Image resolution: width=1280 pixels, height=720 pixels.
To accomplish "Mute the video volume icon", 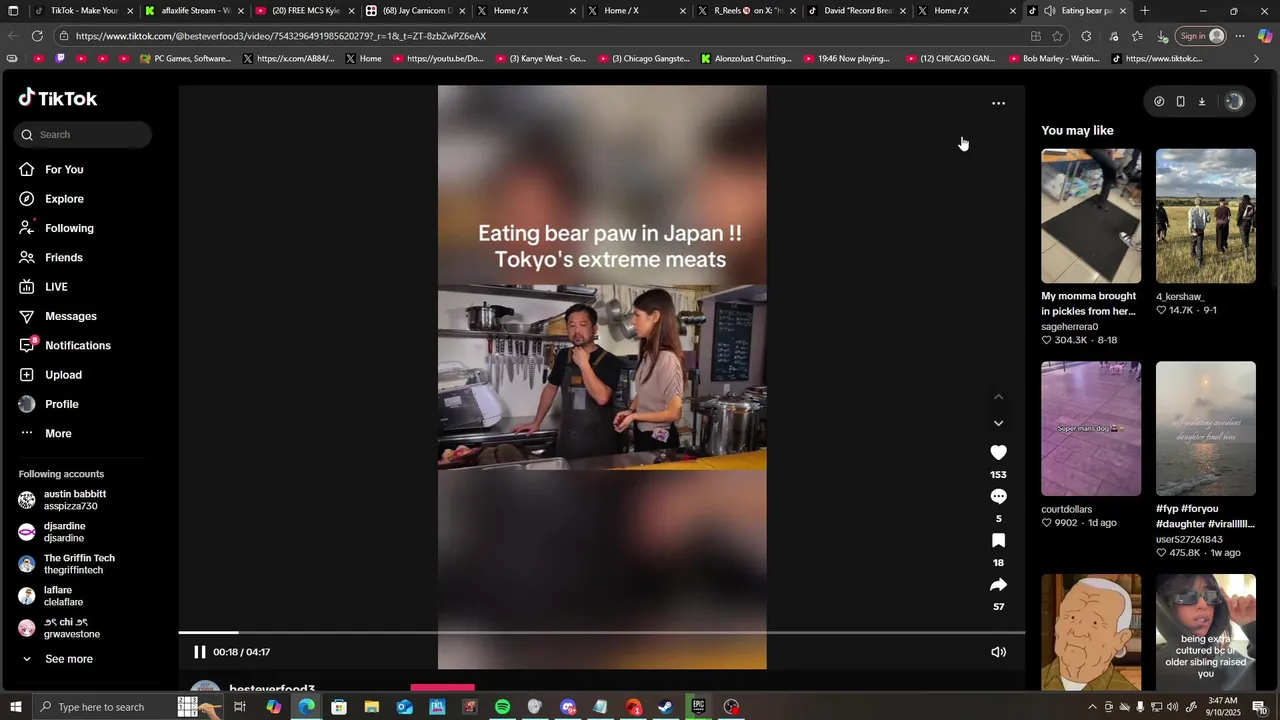I will tap(998, 652).
